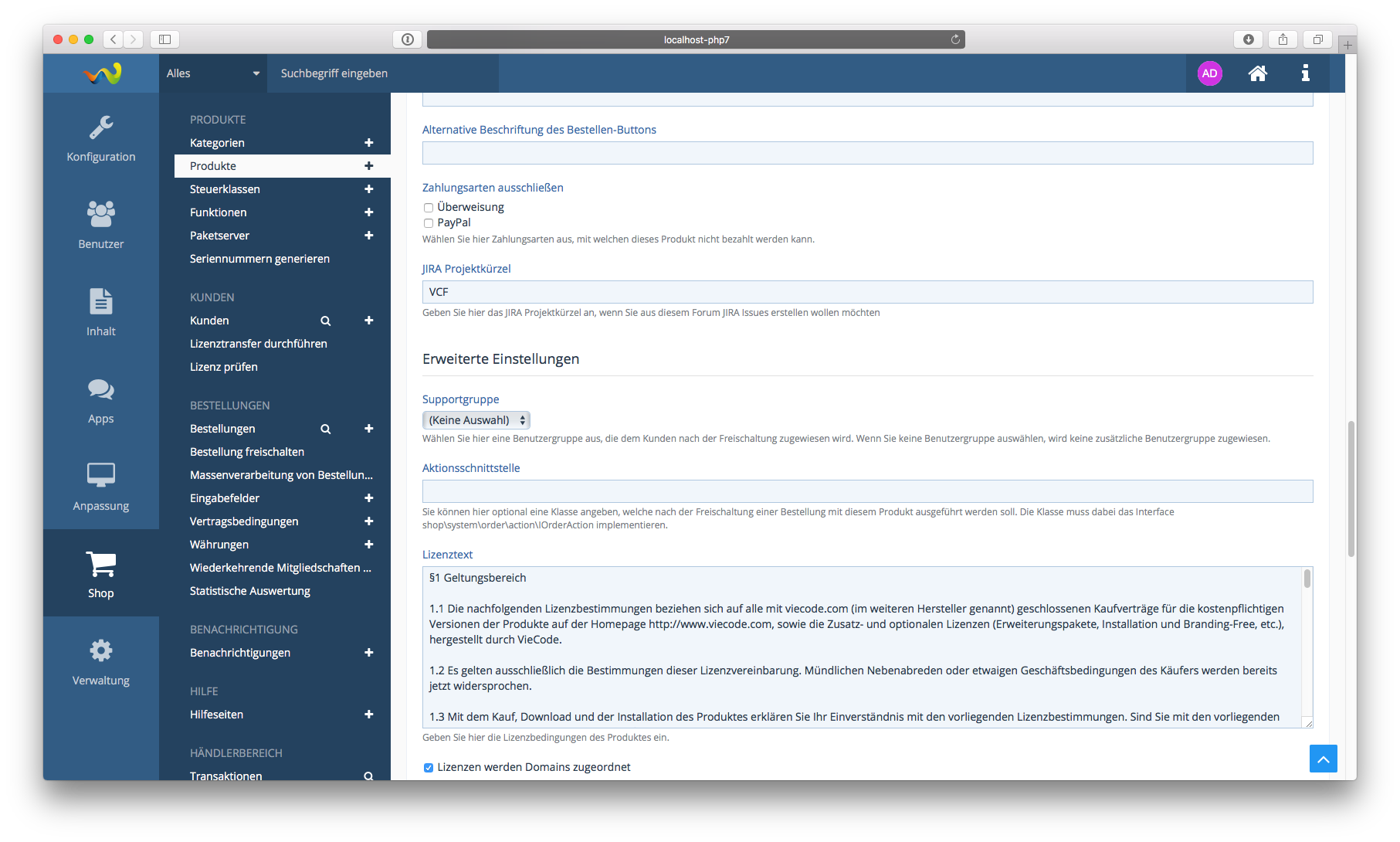Click the scroll-to-top arrow button
Image resolution: width=1400 pixels, height=842 pixels.
(x=1323, y=759)
